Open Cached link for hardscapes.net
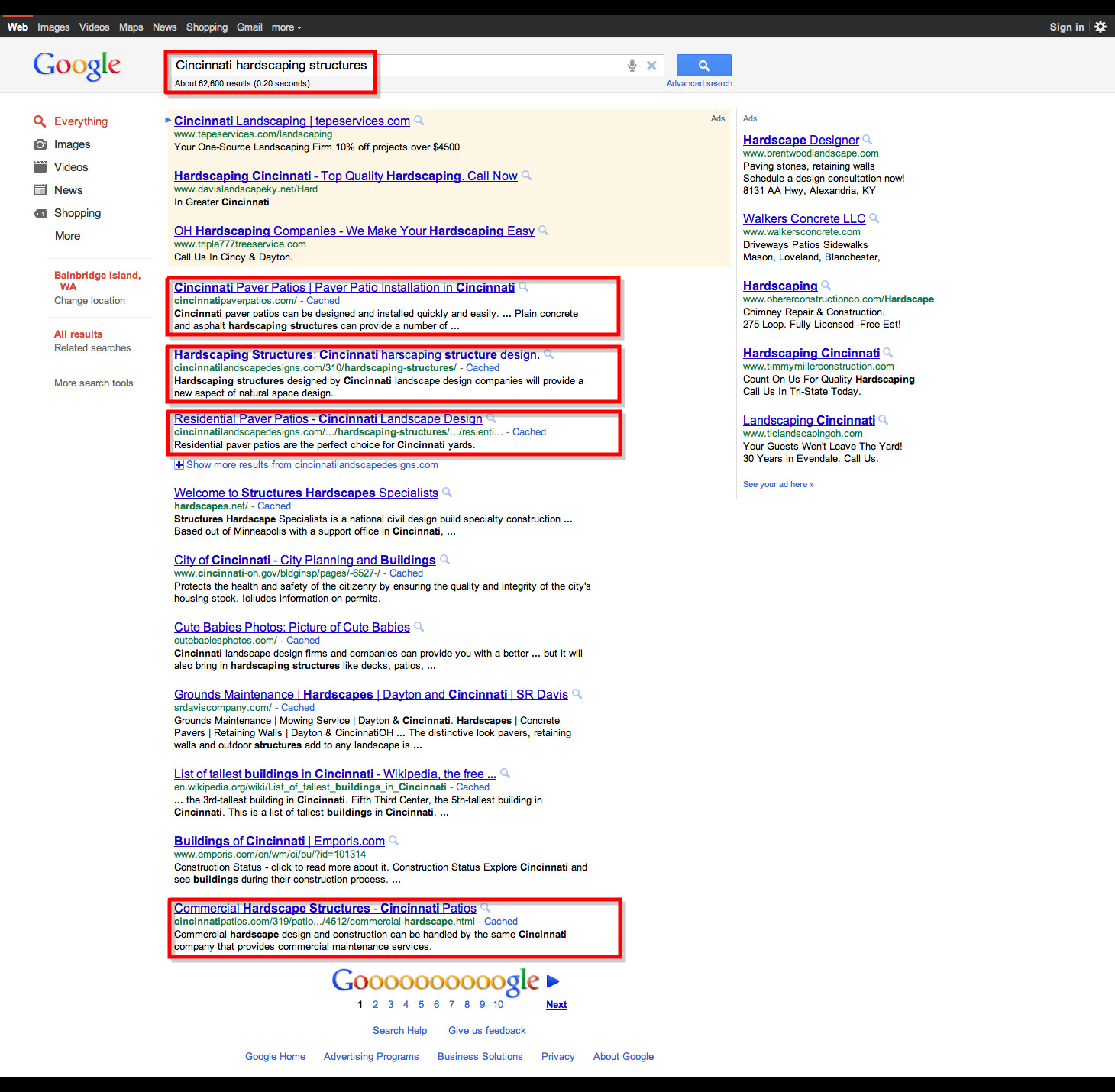Viewport: 1115px width, 1092px height. [x=274, y=506]
